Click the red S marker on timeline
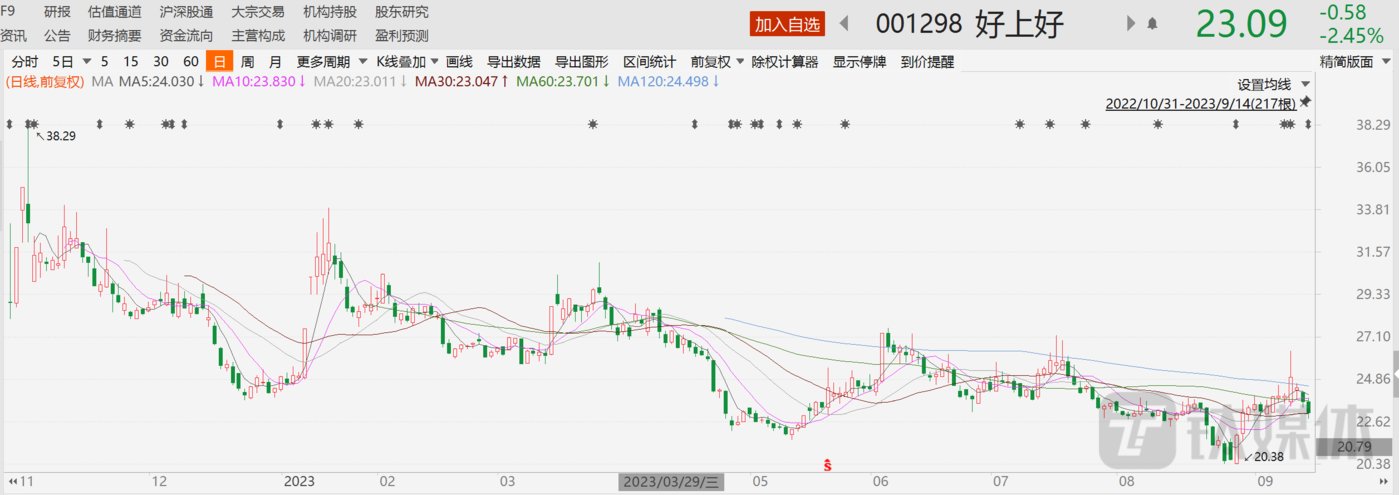Screen dimensions: 1399x495 (x=827, y=465)
